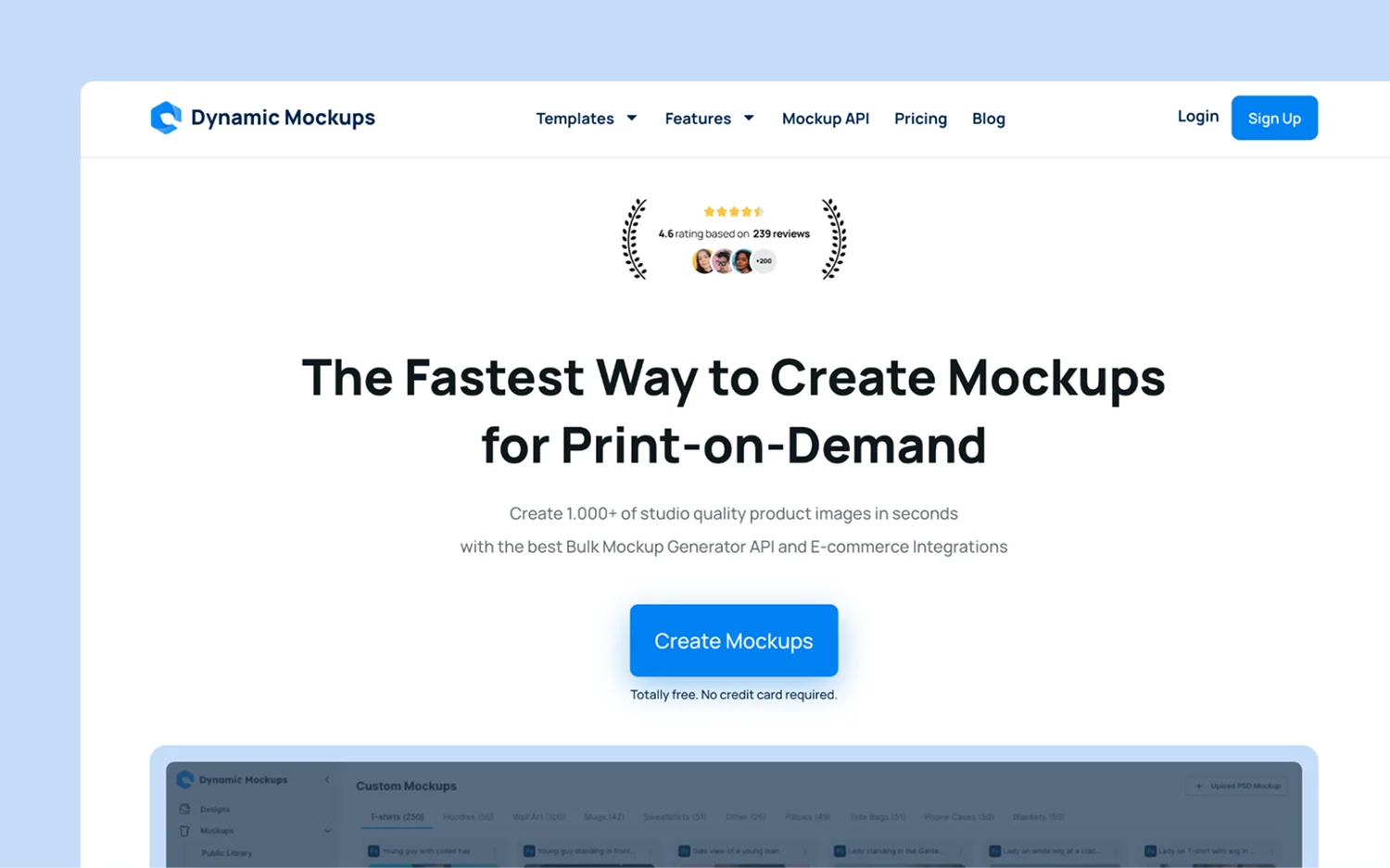
Task: Click the Dynamic Mockups logo icon
Action: tap(166, 118)
